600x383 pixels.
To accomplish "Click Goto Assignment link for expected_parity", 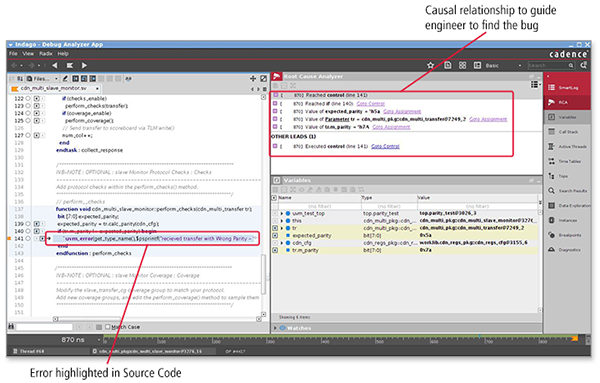I will [x=402, y=111].
